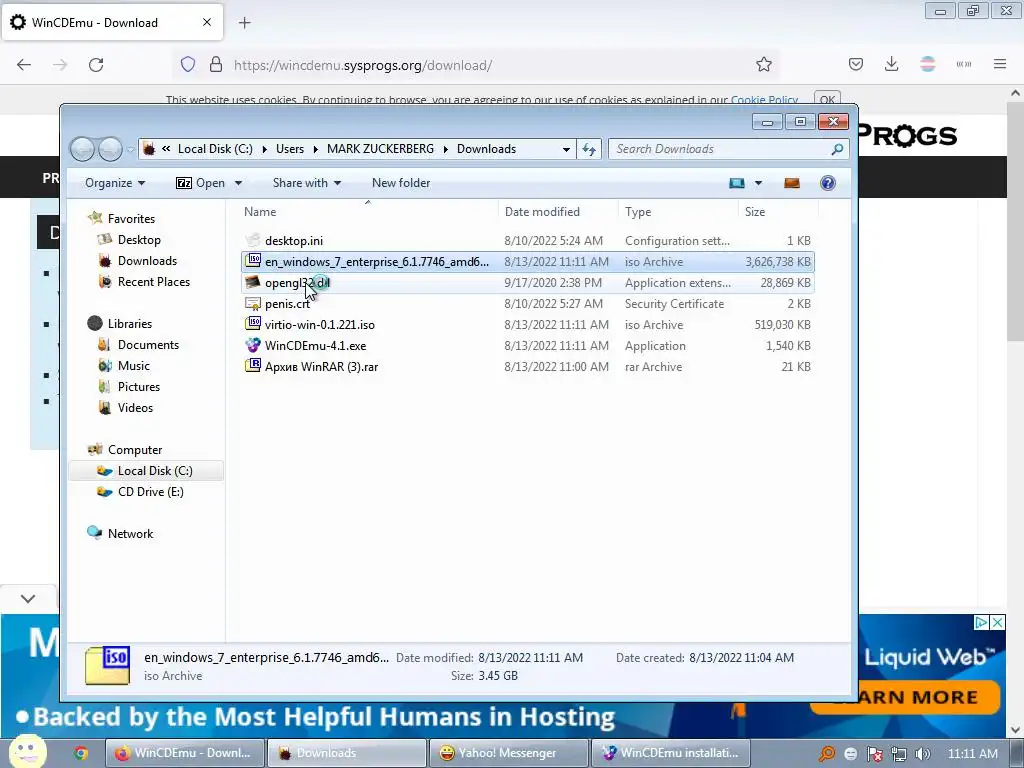The image size is (1024, 768).
Task: Open Downloads under Favorites
Action: [x=147, y=261]
